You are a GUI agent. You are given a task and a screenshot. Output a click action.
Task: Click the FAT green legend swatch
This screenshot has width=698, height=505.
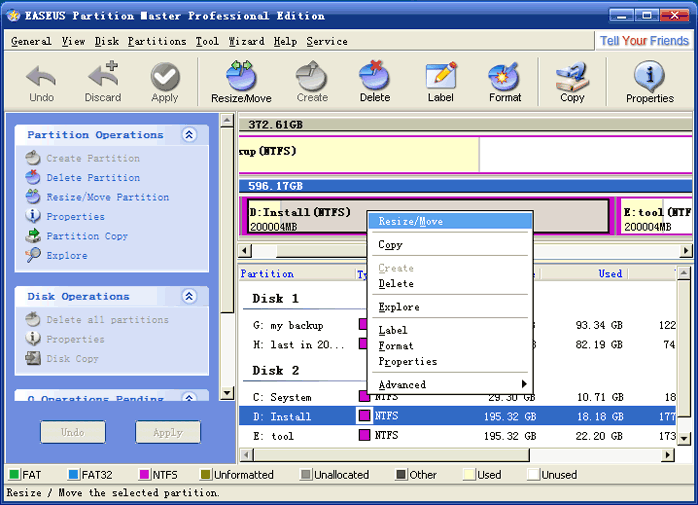point(14,475)
